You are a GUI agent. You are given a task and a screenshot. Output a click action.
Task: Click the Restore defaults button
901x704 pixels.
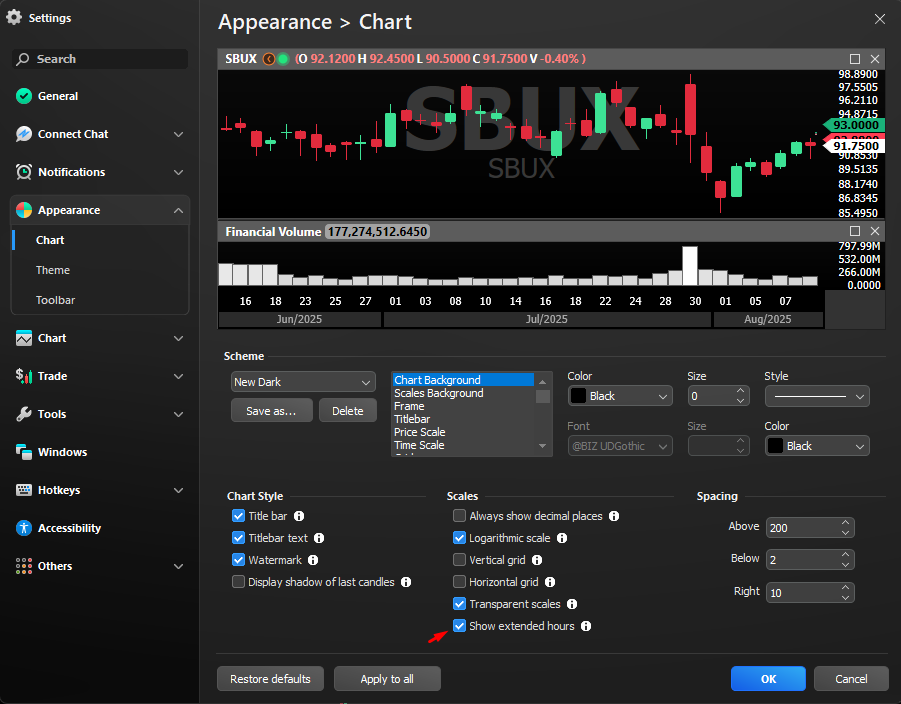270,679
